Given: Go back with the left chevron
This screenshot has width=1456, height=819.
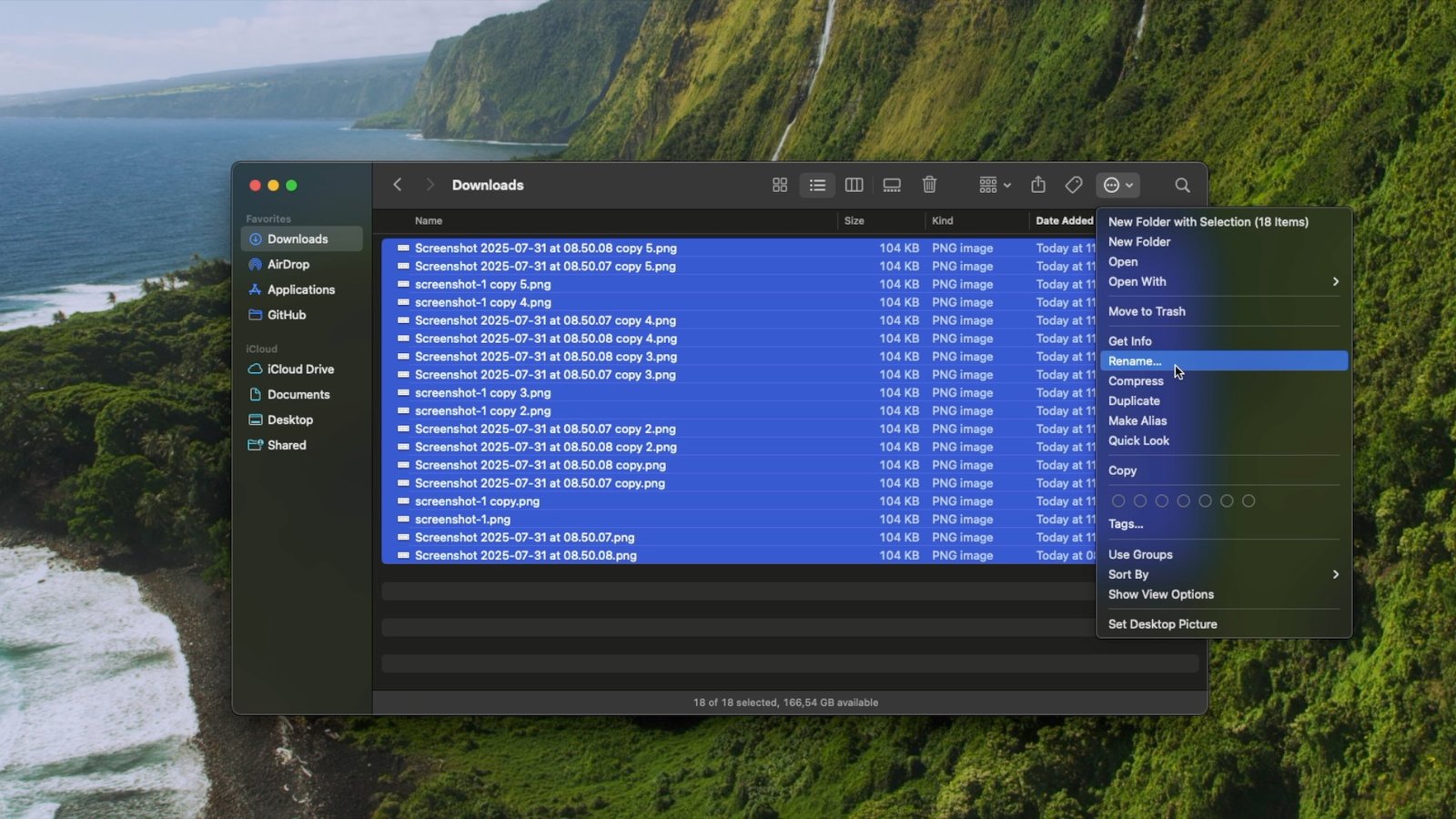Looking at the screenshot, I should [x=398, y=185].
